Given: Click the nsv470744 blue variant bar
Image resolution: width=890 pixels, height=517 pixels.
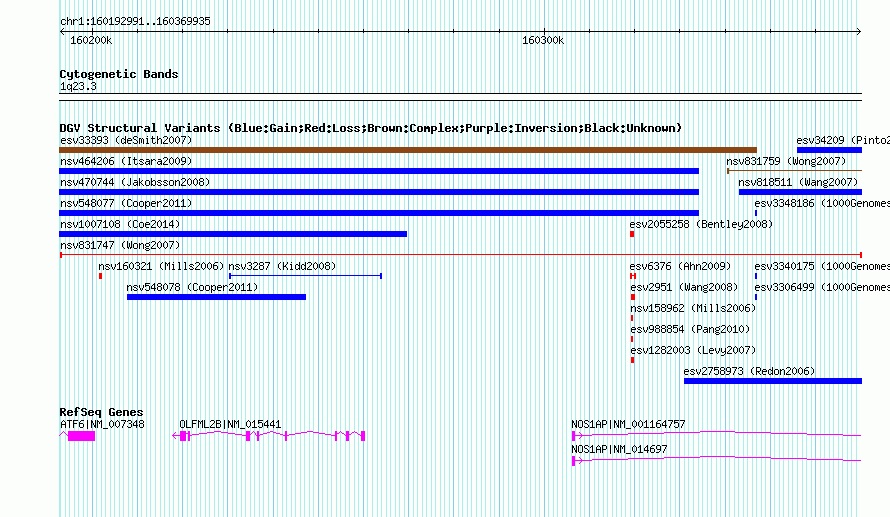Looking at the screenshot, I should pyautogui.click(x=379, y=192).
